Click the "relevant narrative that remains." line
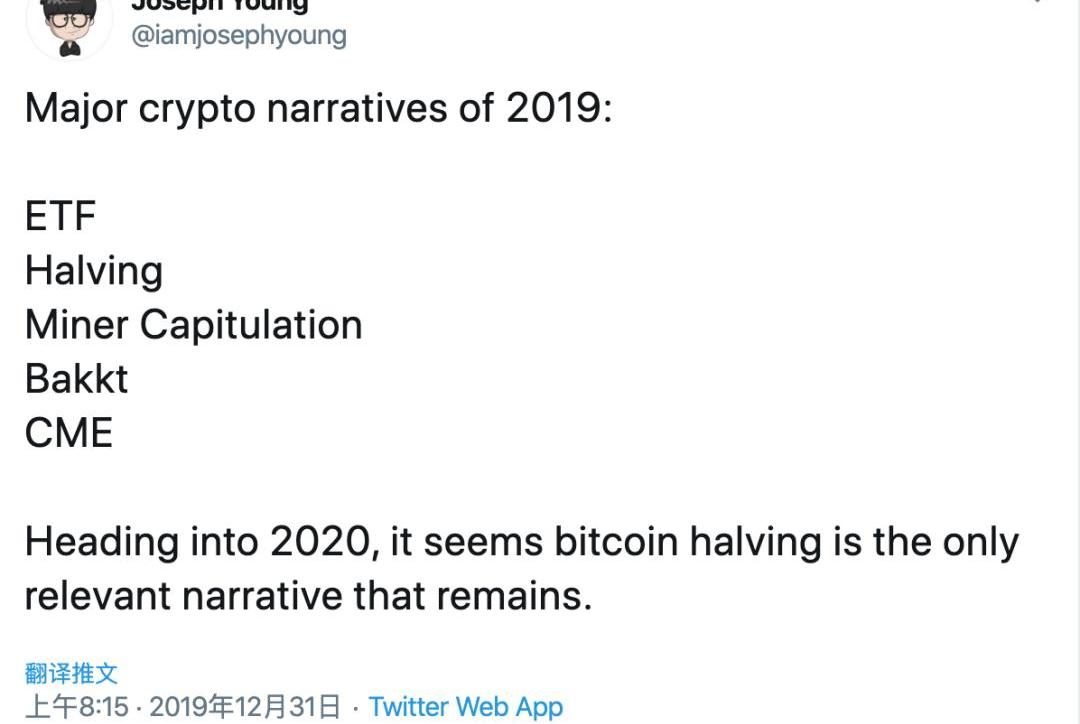The height and width of the screenshot is (724, 1080). coord(308,596)
